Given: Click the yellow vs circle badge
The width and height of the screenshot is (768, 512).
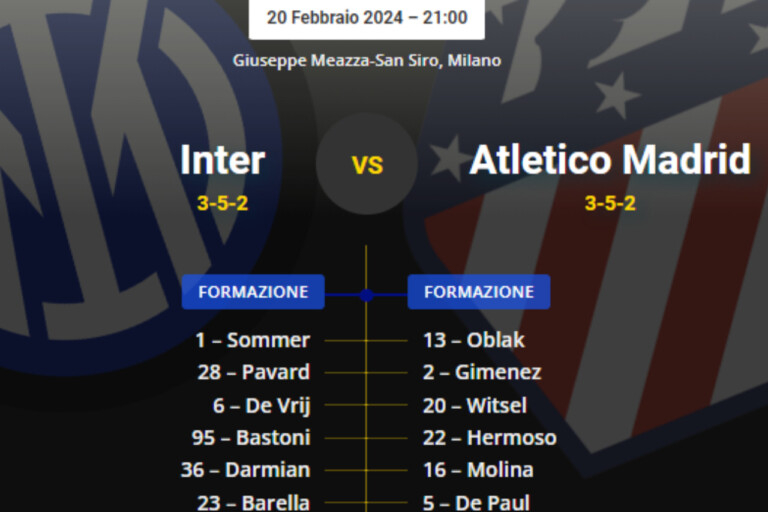Looking at the screenshot, I should point(367,163).
